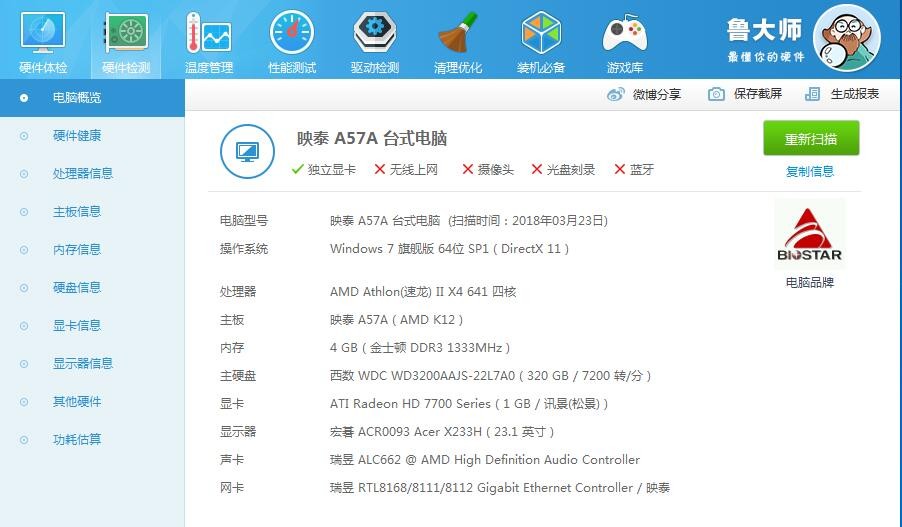
Task: Open the 硬件体检 hardware checkup icon
Action: 43,33
